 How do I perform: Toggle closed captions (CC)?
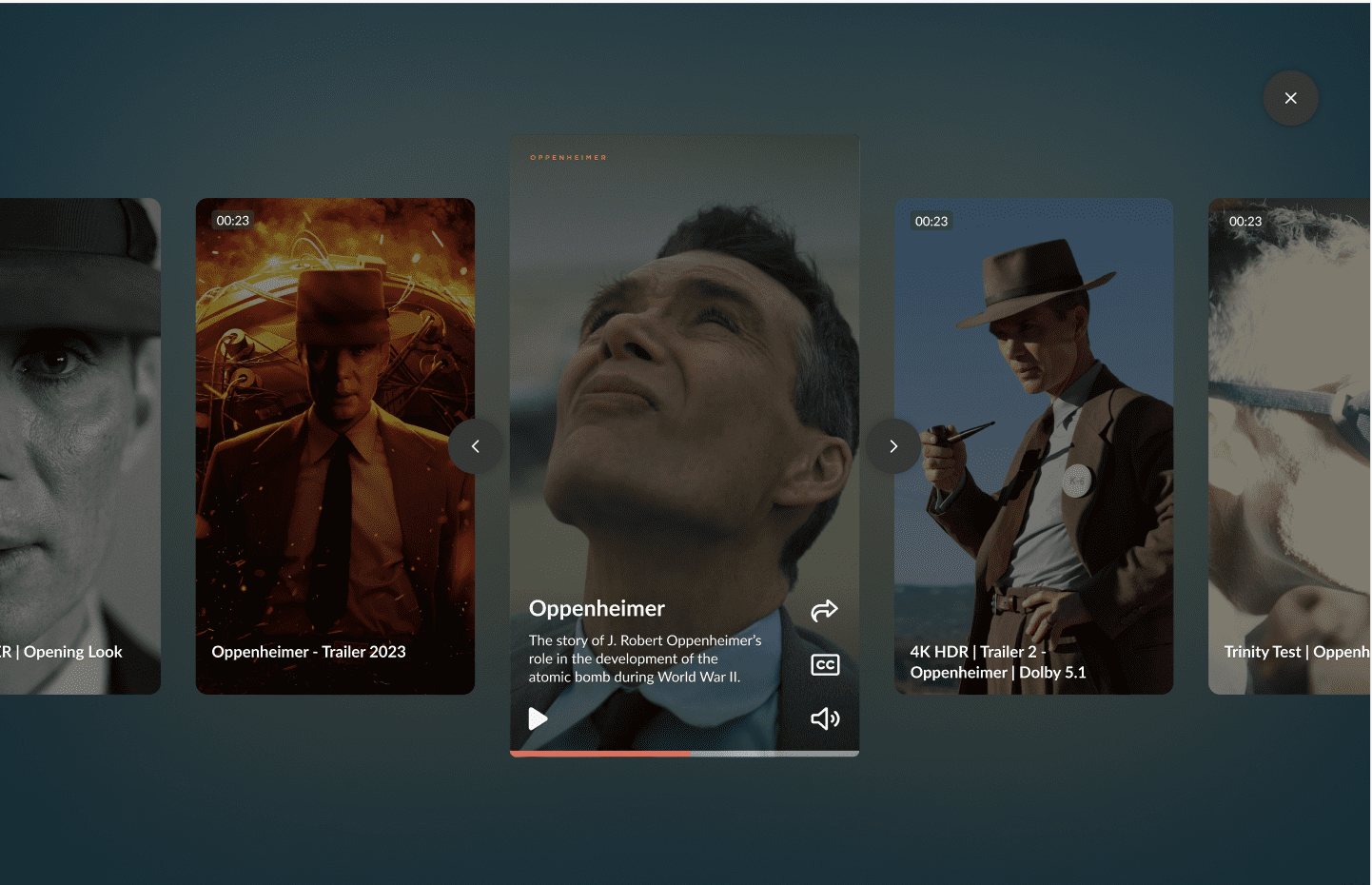pos(825,665)
